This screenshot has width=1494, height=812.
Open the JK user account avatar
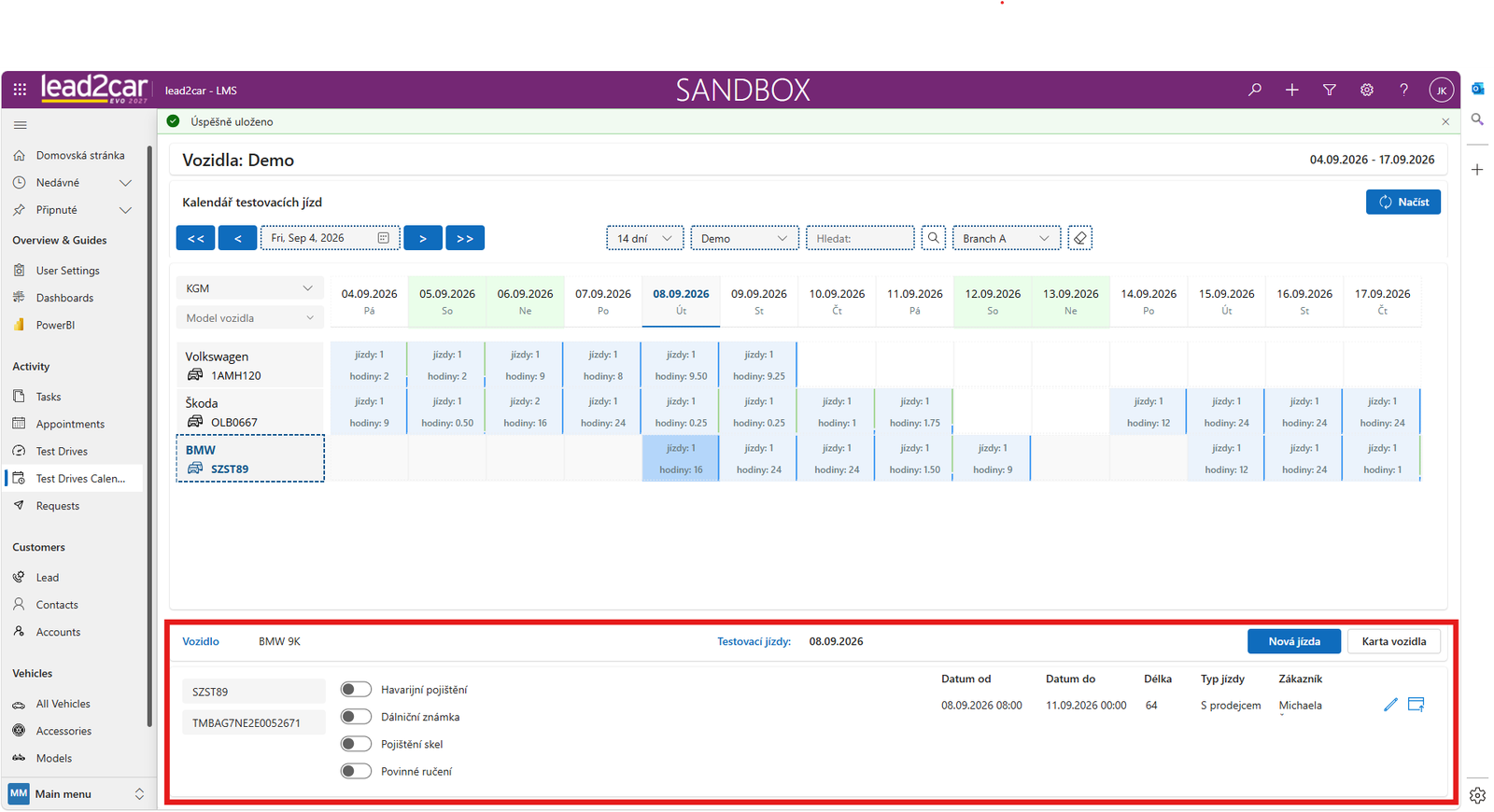1442,90
